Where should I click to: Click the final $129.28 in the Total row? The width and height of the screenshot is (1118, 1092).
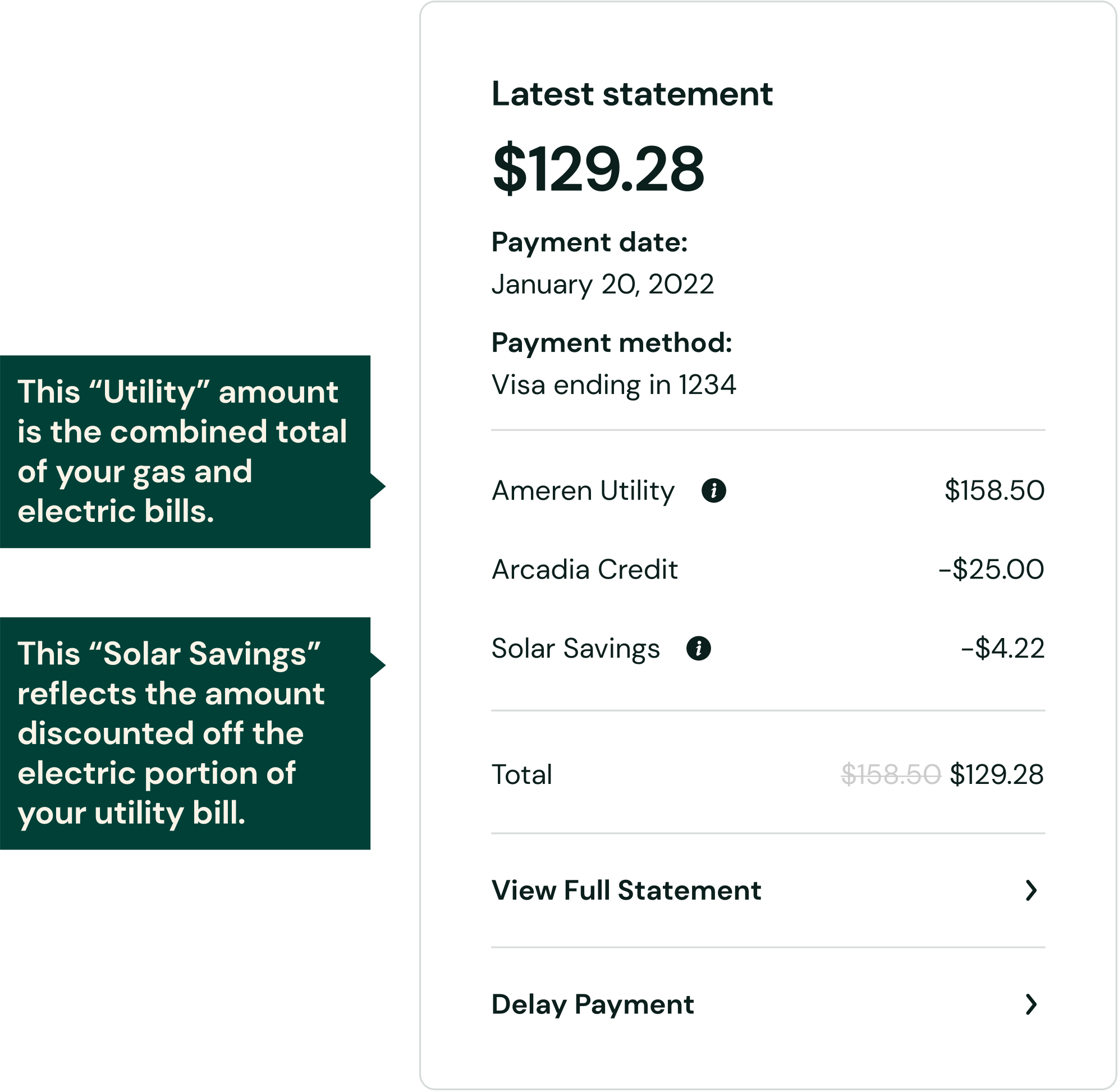[x=996, y=774]
